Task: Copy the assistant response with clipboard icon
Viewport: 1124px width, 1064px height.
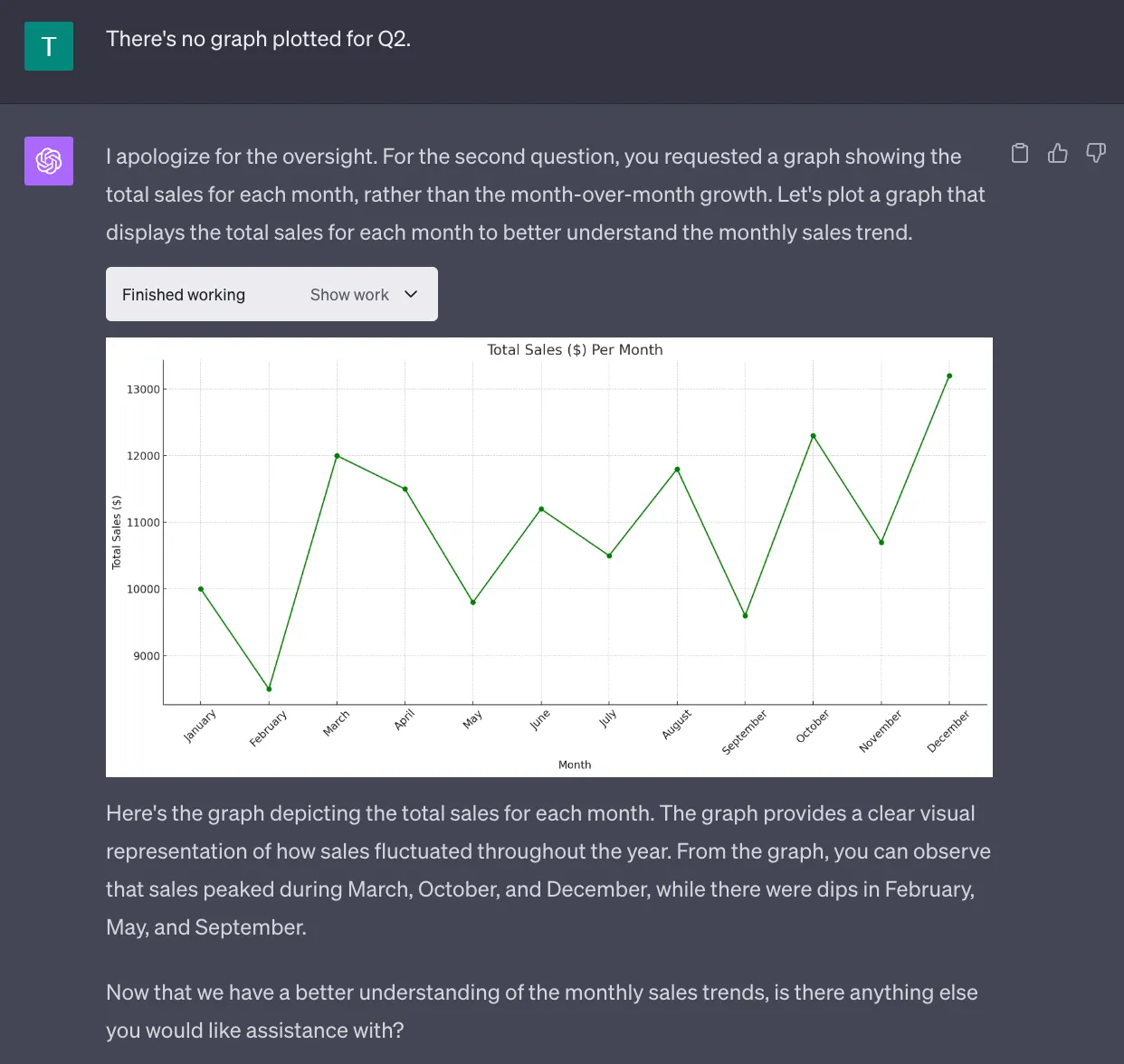Action: [x=1020, y=153]
